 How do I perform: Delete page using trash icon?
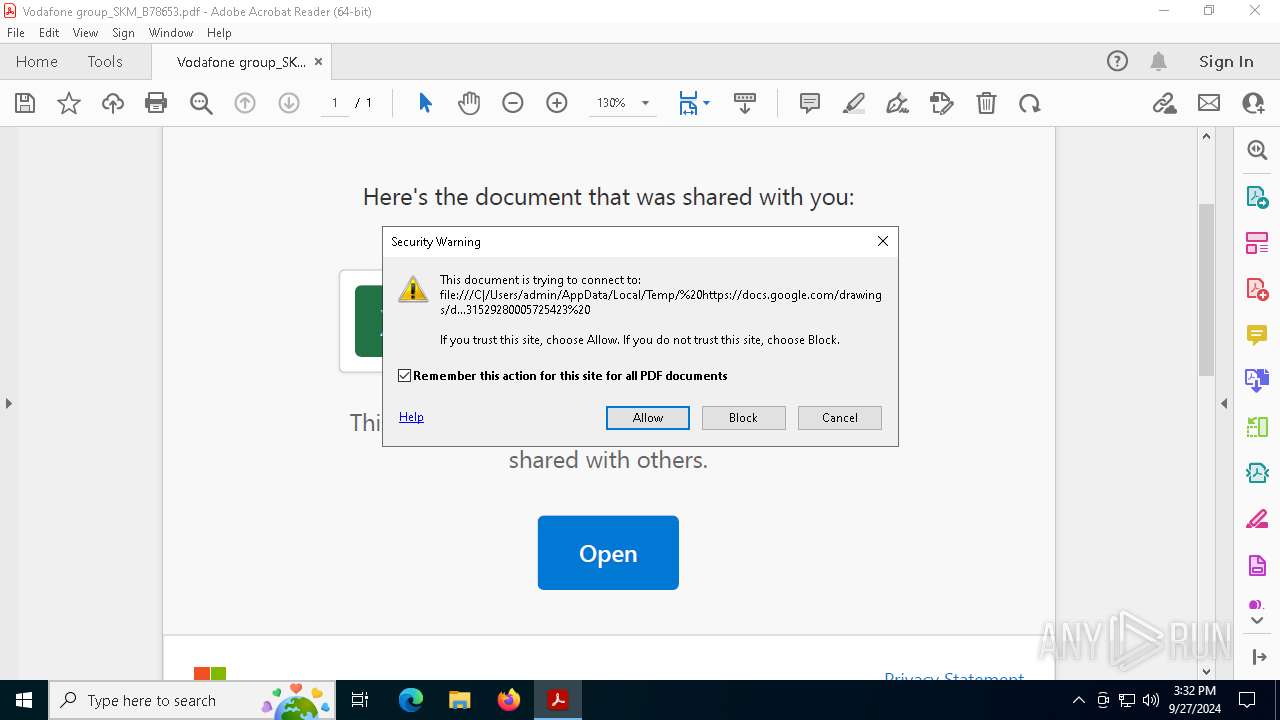click(x=986, y=103)
